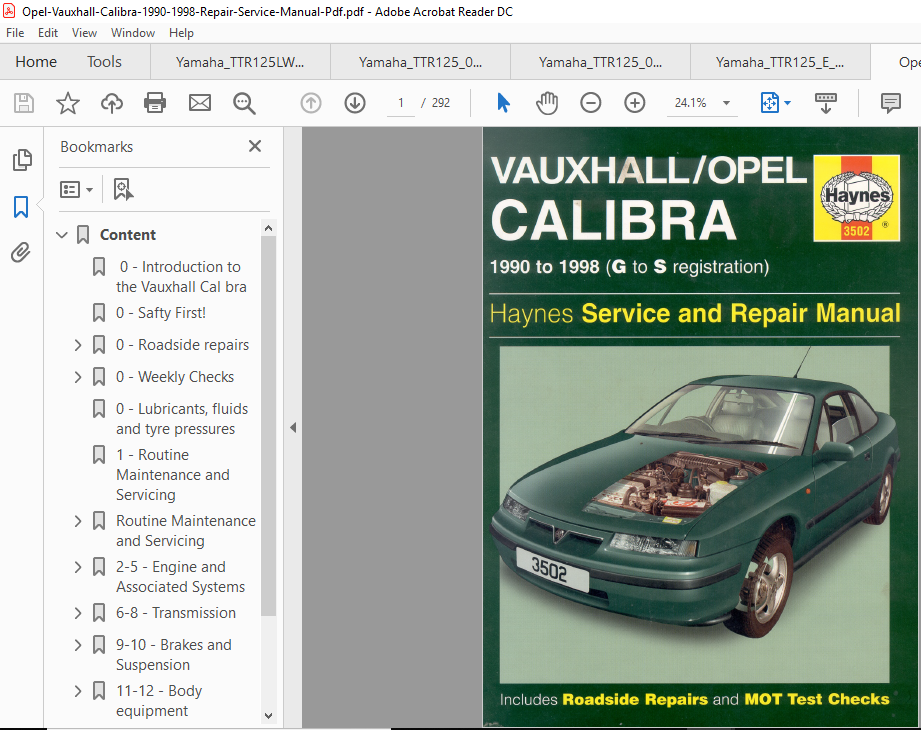Choose the selection arrow tool

[x=503, y=103]
